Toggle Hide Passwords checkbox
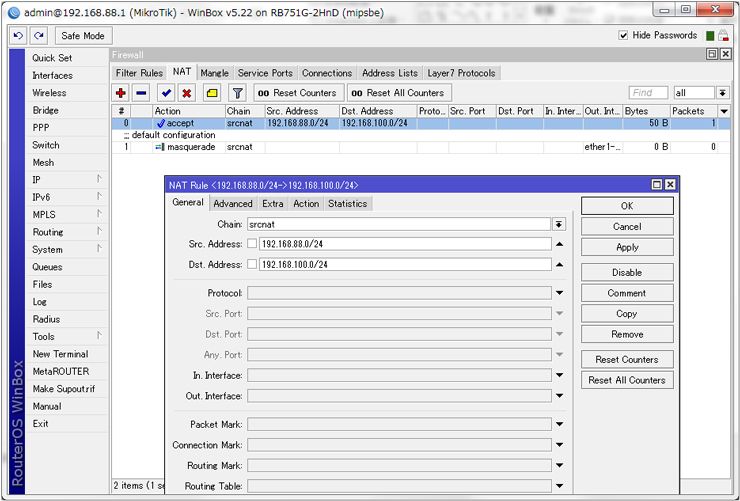This screenshot has height=501, width=740. (x=623, y=35)
